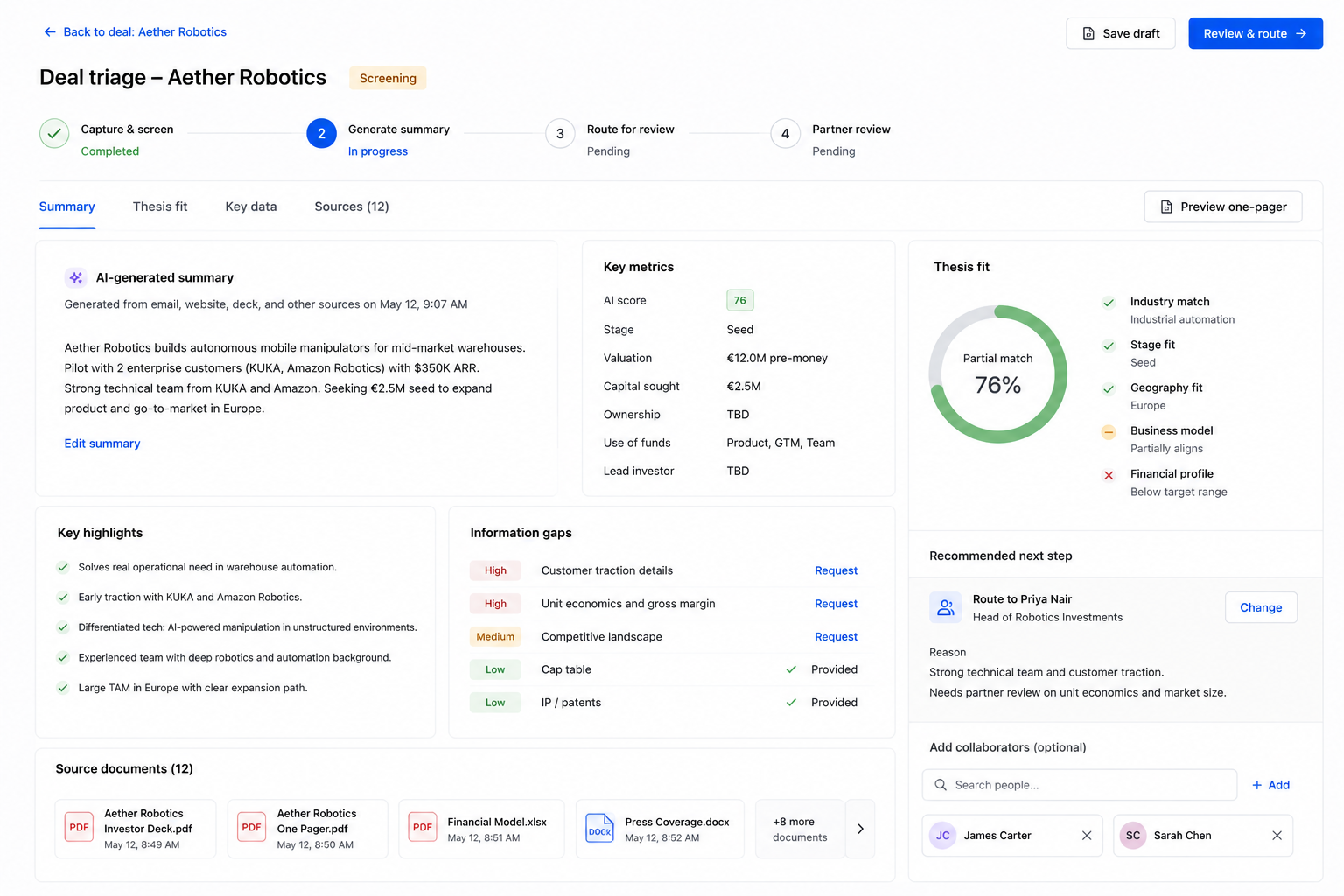This screenshot has width=1344, height=896.
Task: Click step 4 circle Partner review
Action: (785, 133)
